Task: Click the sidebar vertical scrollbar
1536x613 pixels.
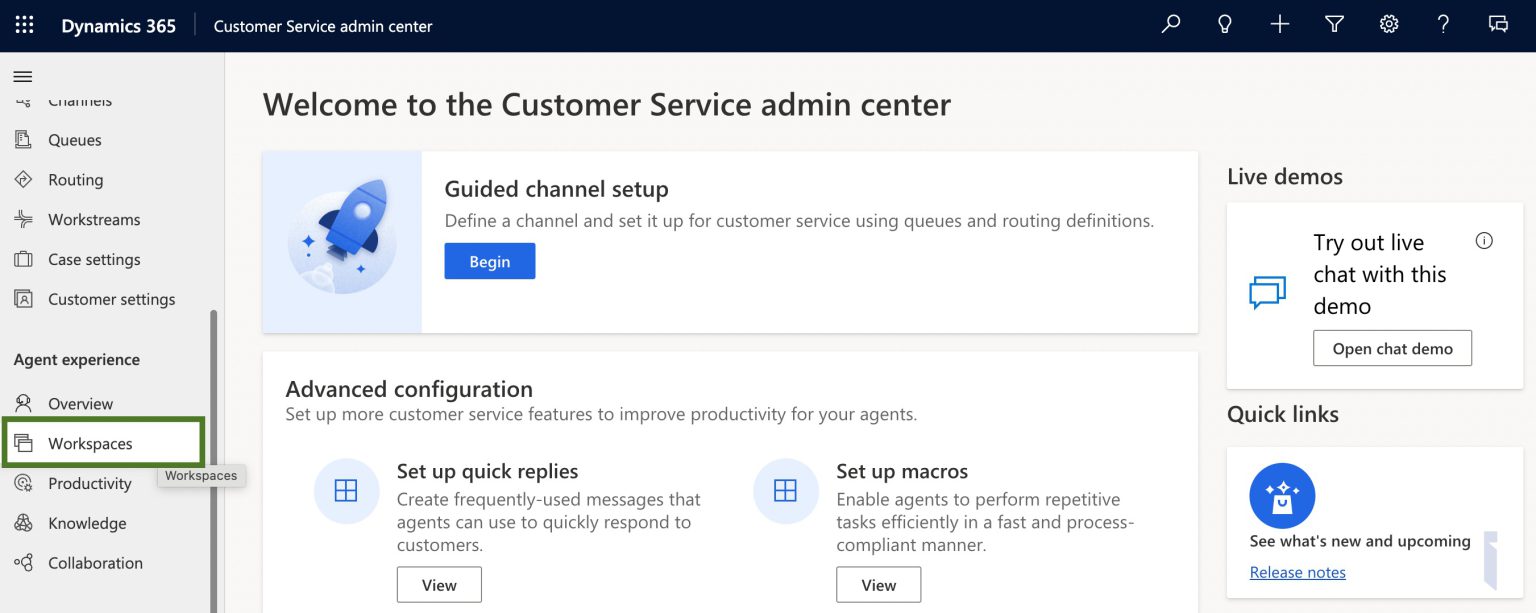Action: 213,450
